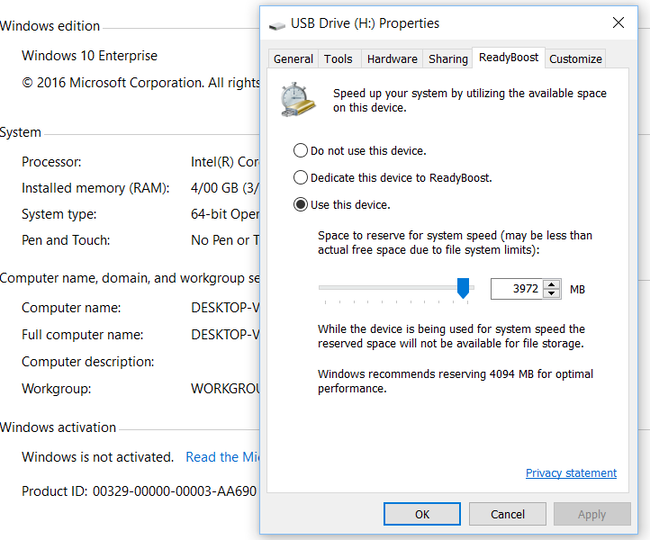Viewport: 650px width, 540px height.
Task: Click the reserved space slider thumb
Action: (x=463, y=288)
